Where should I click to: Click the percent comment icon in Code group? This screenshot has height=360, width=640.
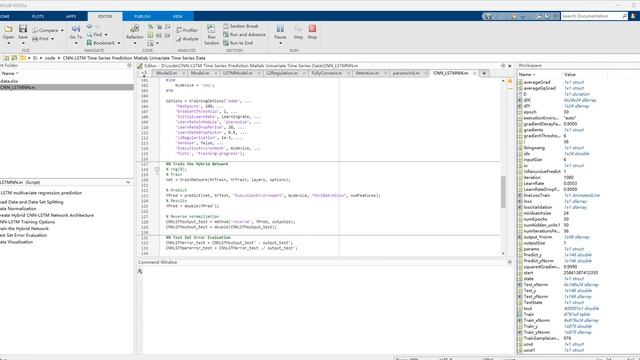coord(151,27)
